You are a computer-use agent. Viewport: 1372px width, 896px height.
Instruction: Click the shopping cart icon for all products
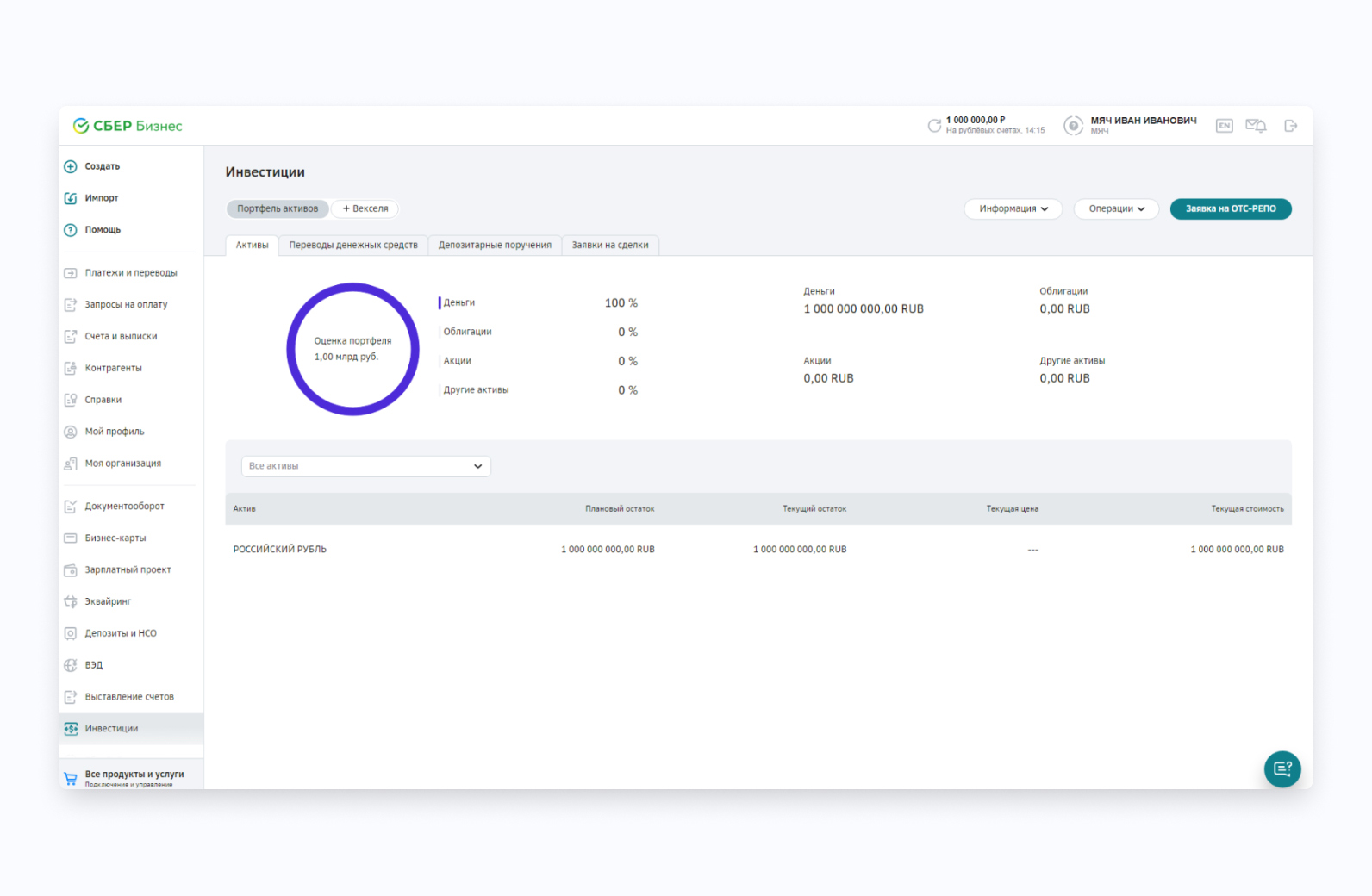(71, 779)
